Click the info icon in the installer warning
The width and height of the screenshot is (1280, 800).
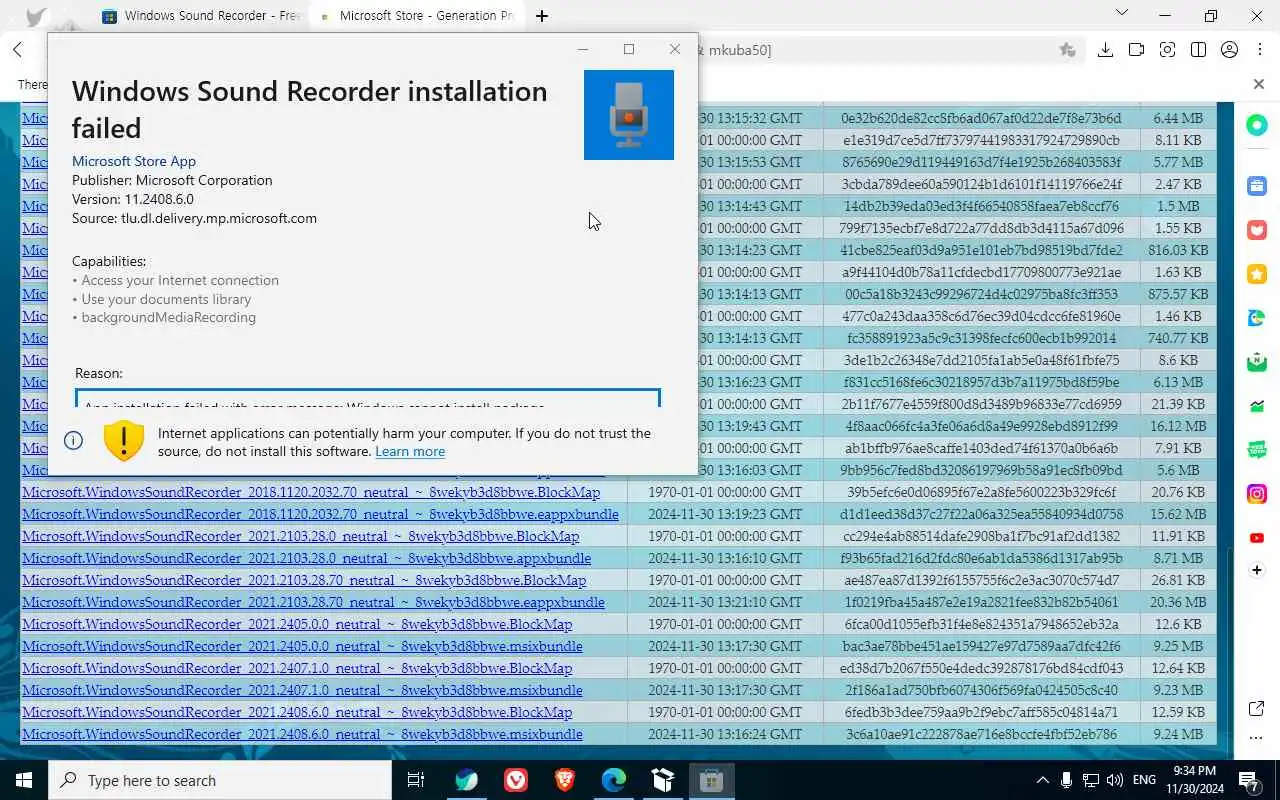click(x=73, y=441)
